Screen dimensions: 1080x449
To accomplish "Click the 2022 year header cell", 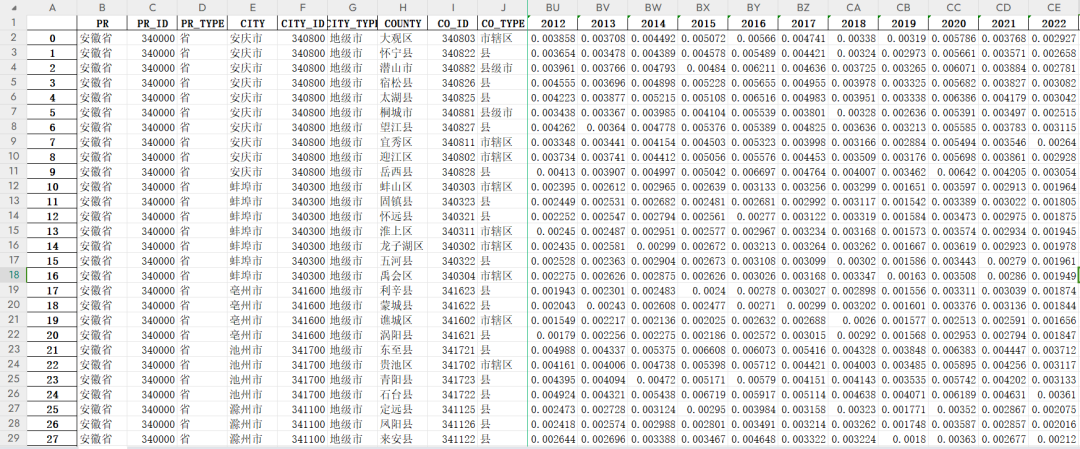I will point(1054,23).
